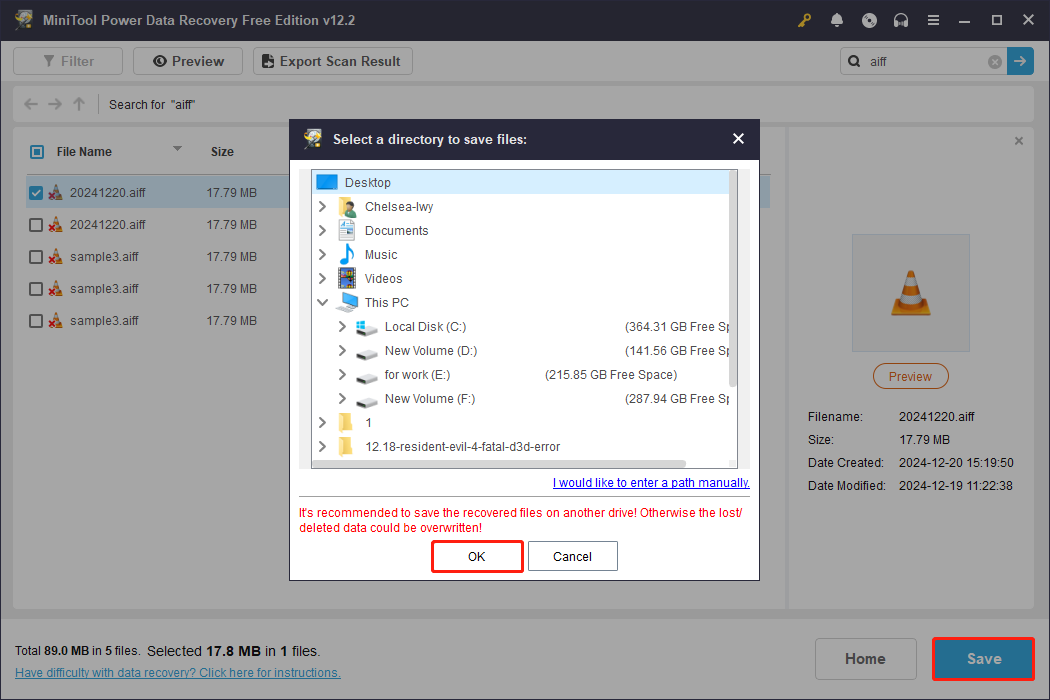Expand the Videos folder node

pyautogui.click(x=323, y=279)
